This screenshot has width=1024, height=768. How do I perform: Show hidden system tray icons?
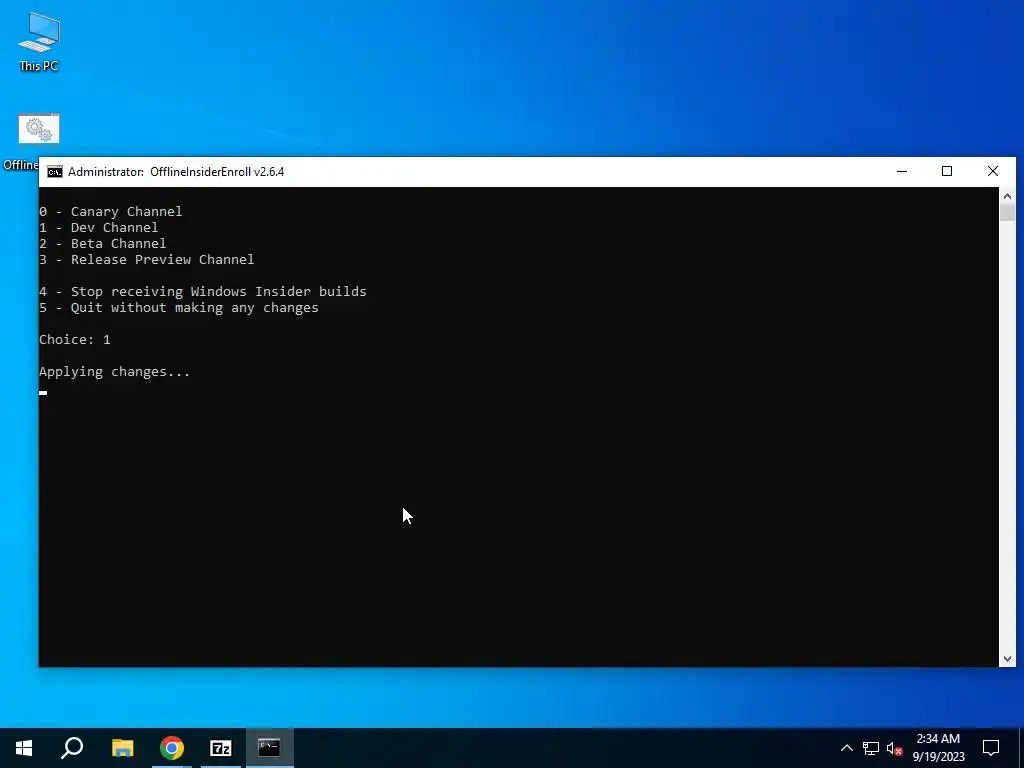846,748
